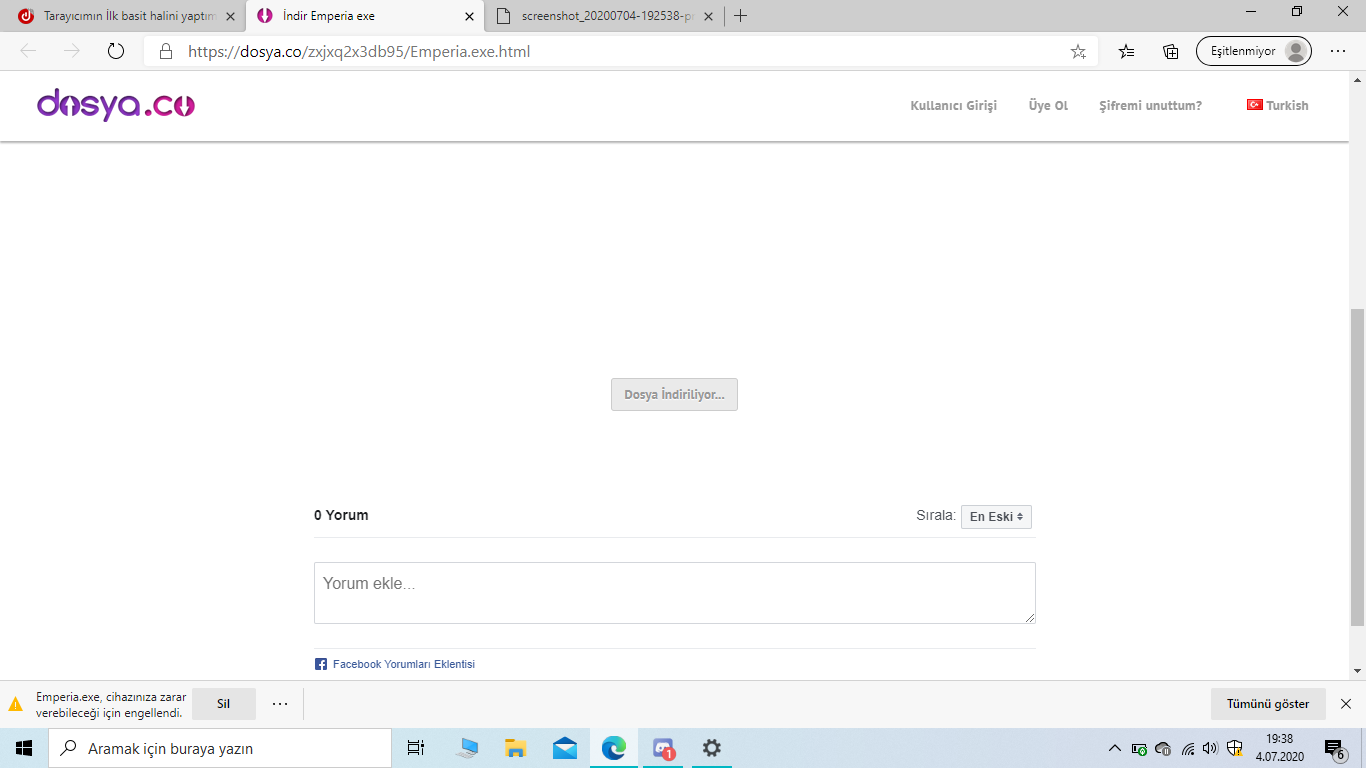Open File Explorer from the taskbar
The height and width of the screenshot is (768, 1366).
pos(516,748)
